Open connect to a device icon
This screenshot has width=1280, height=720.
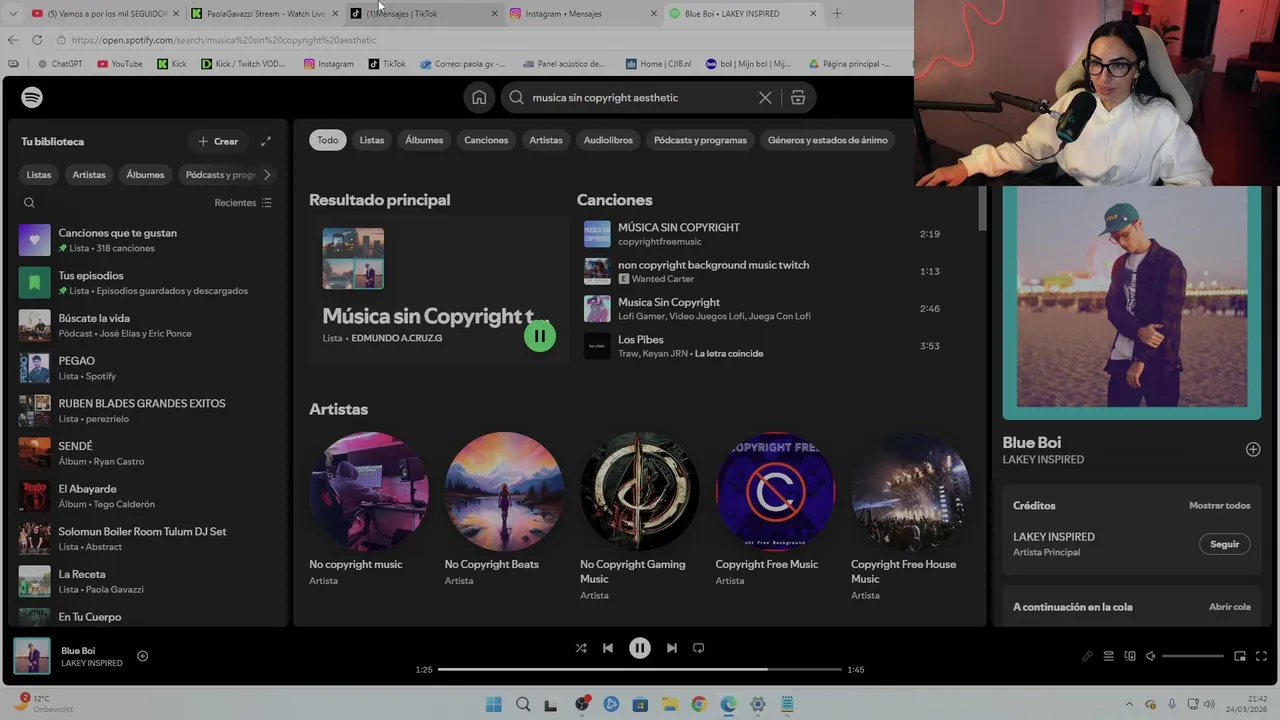(1130, 656)
